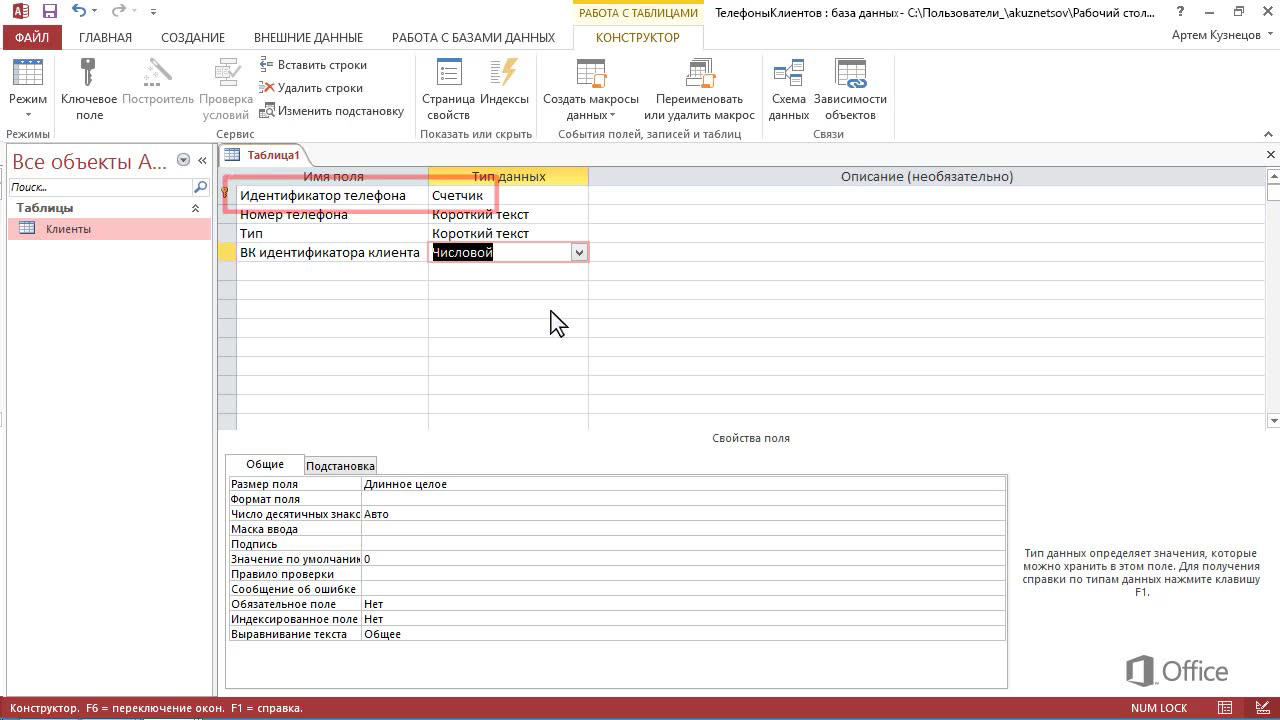Close the Таблица1 tab with X
Viewport: 1280px width, 720px height.
tap(1271, 155)
